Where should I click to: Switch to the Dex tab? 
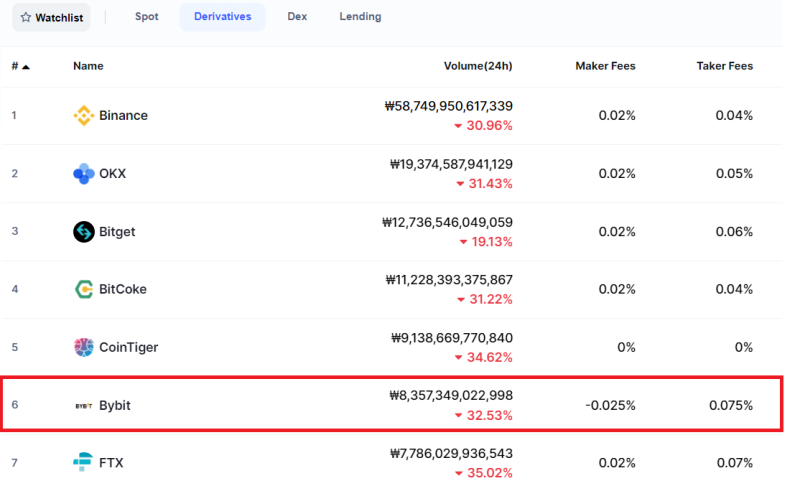coord(297,17)
